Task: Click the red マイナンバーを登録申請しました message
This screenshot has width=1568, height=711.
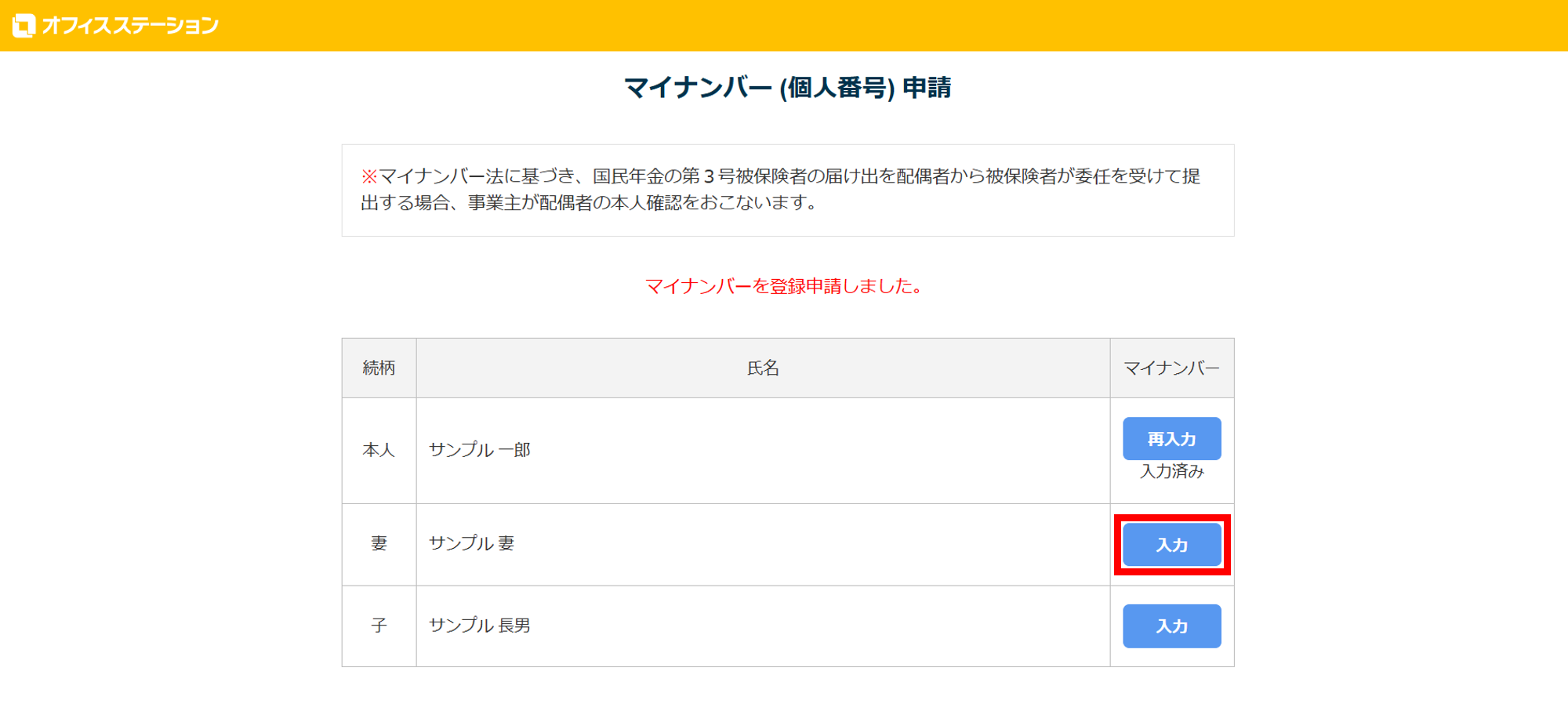Action: coord(784,286)
